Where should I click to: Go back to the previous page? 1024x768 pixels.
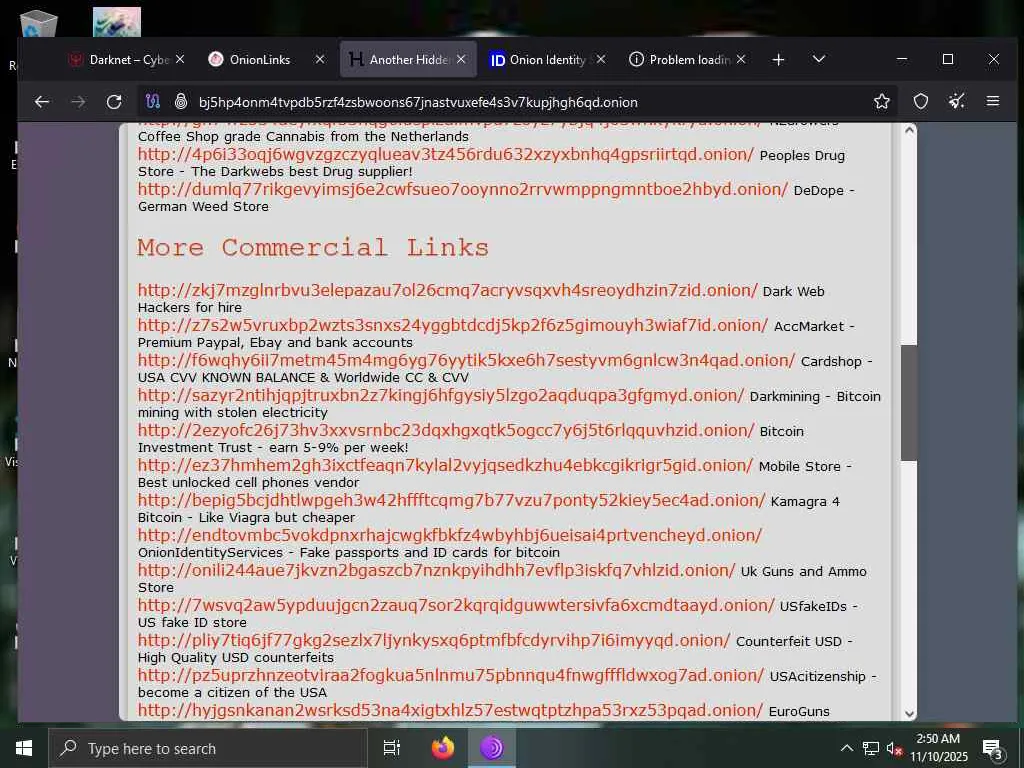(42, 102)
